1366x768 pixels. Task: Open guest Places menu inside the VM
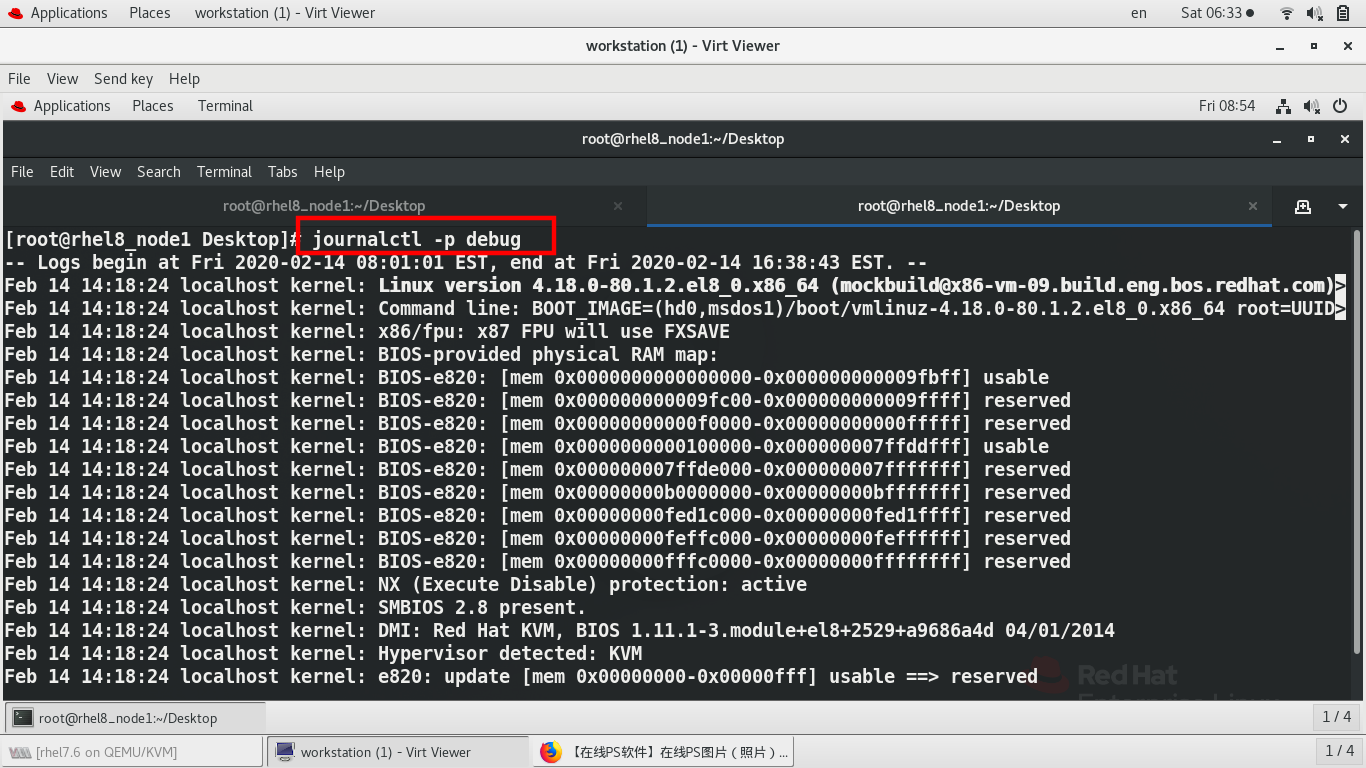coord(153,106)
